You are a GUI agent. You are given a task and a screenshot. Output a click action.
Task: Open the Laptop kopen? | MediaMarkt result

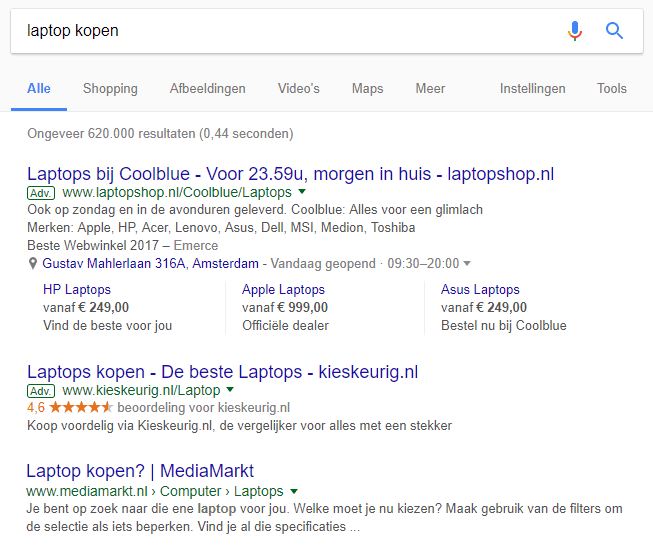[140, 471]
